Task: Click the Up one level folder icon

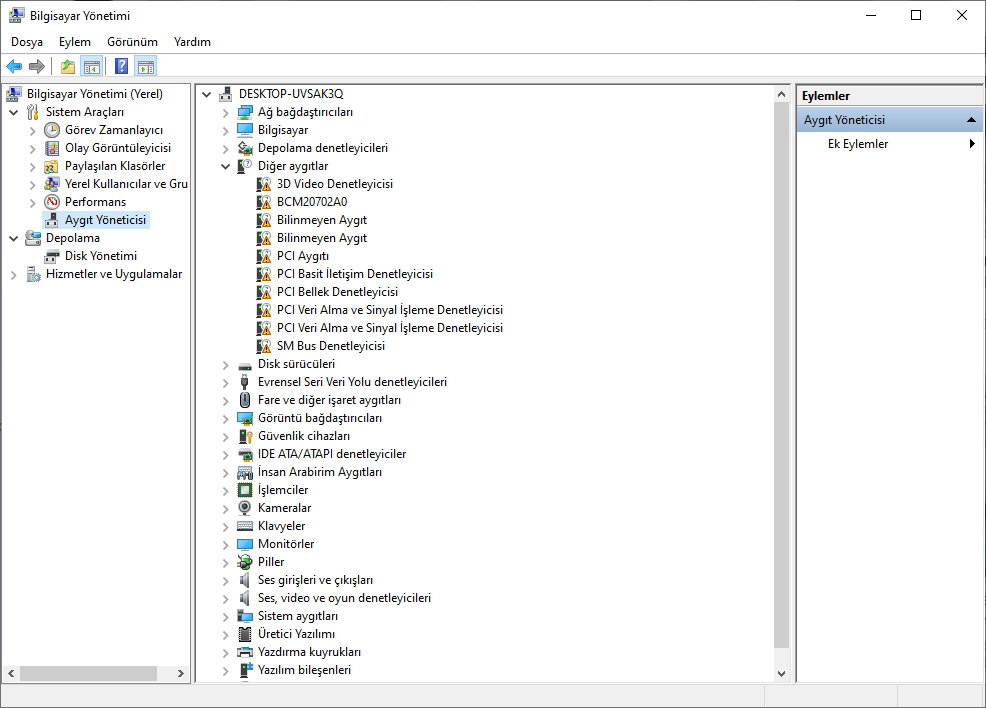Action: click(67, 67)
